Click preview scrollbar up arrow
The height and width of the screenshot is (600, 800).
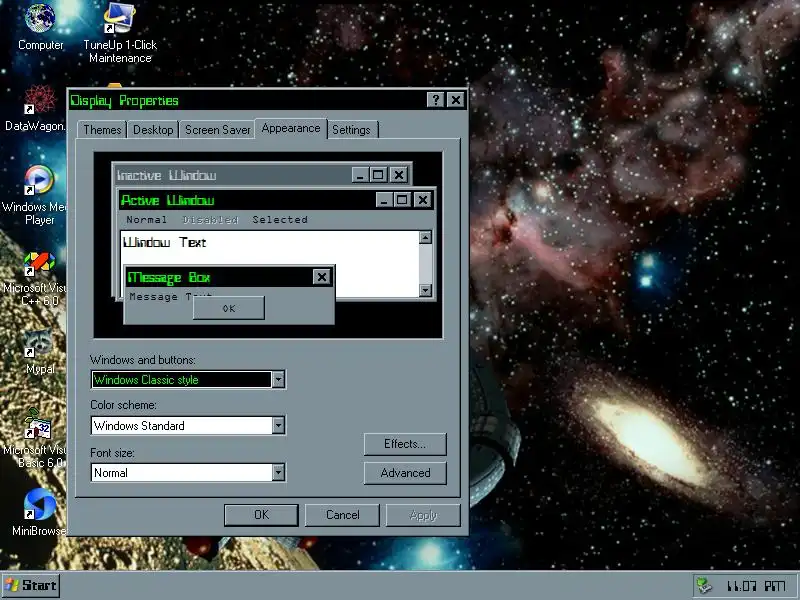point(426,237)
